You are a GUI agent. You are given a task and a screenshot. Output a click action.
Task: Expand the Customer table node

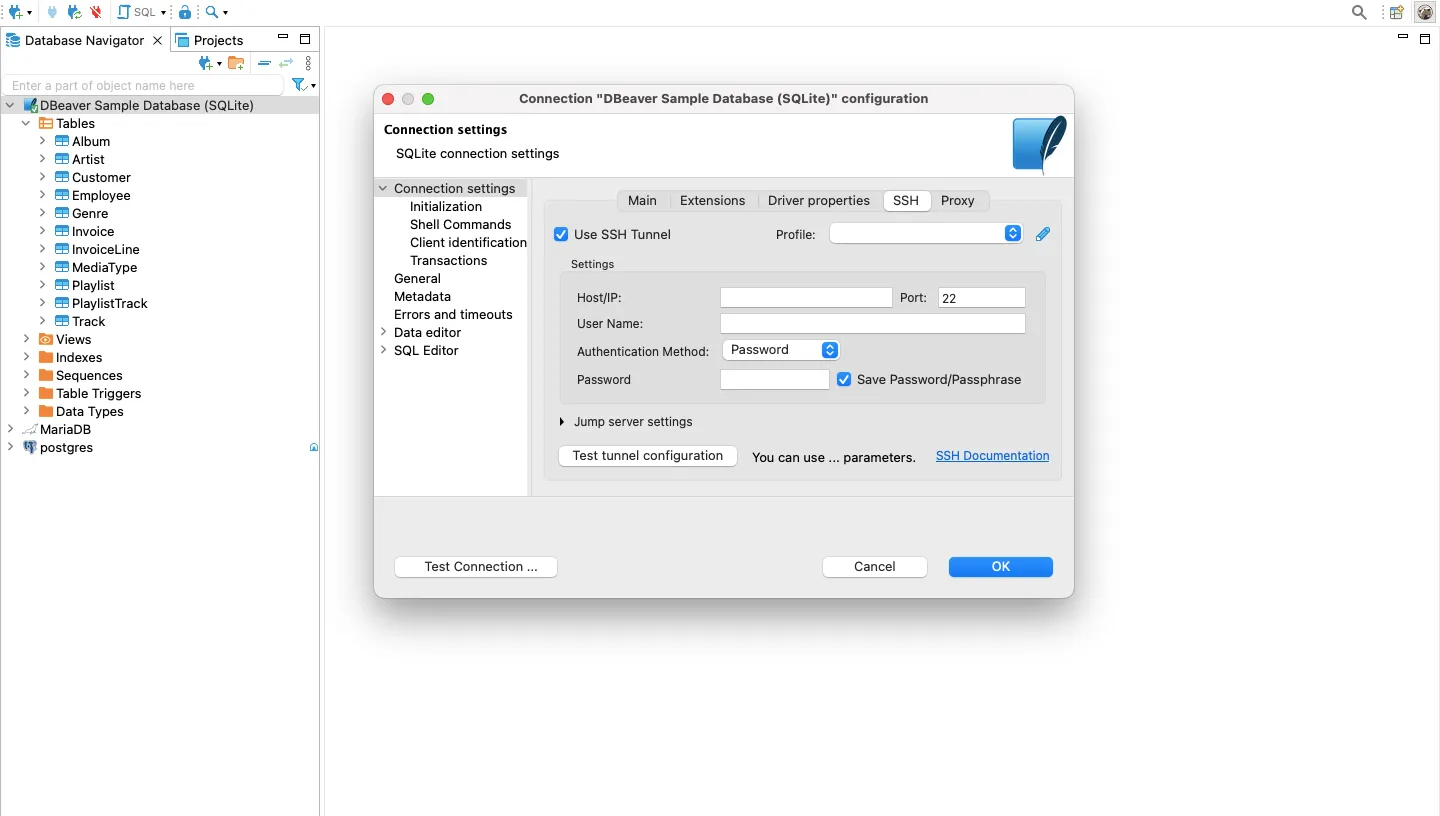[43, 177]
